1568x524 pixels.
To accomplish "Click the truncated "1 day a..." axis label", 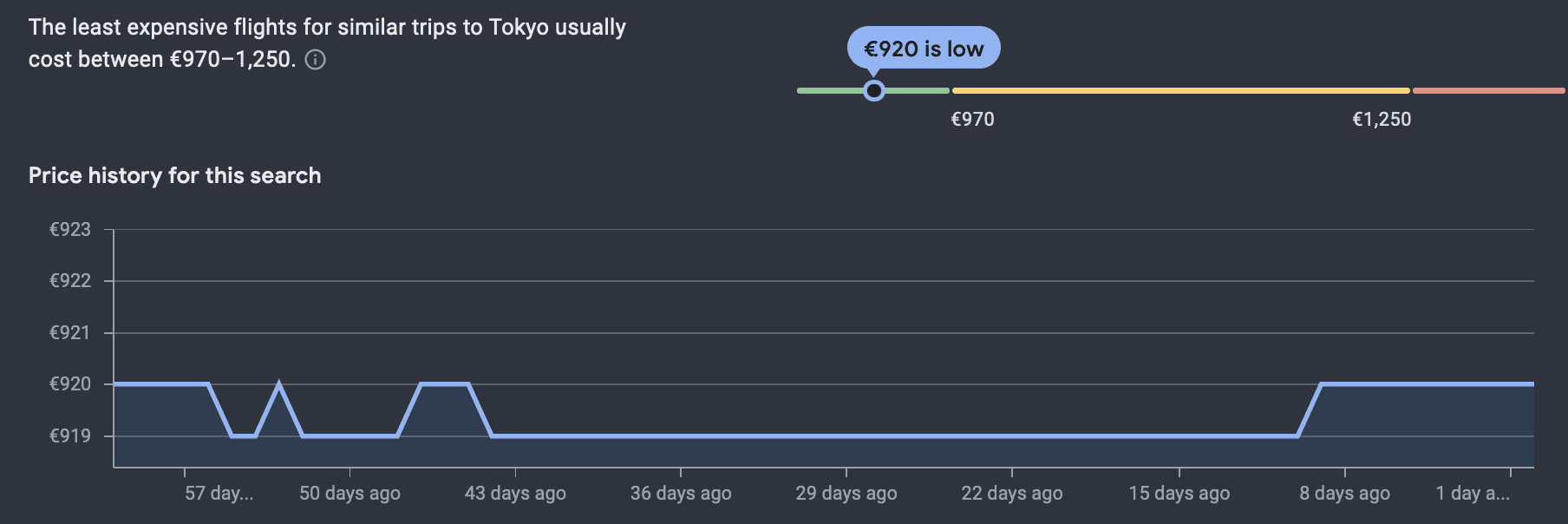I will [x=1473, y=494].
